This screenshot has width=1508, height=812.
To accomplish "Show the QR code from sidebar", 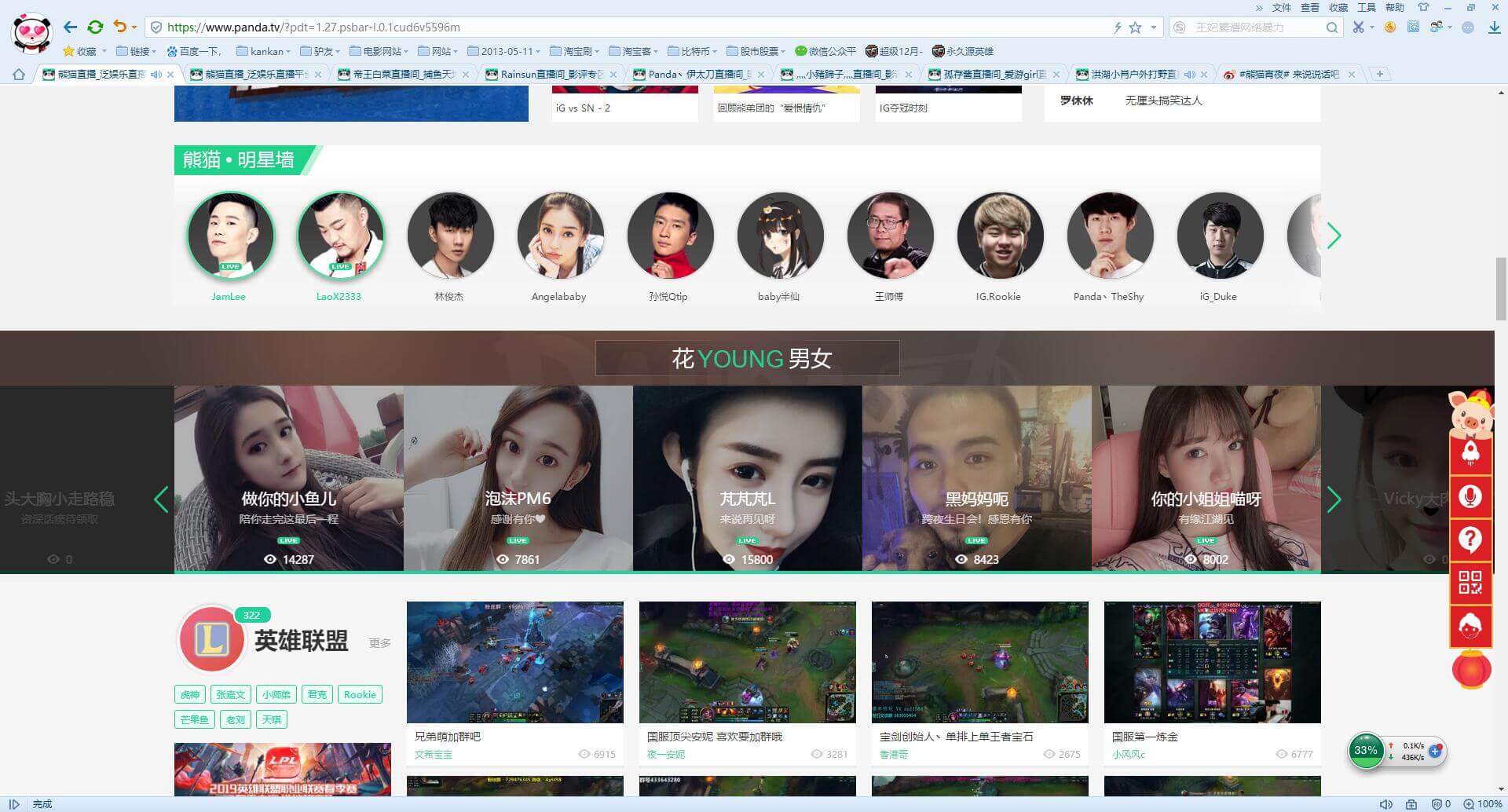I will [x=1470, y=583].
